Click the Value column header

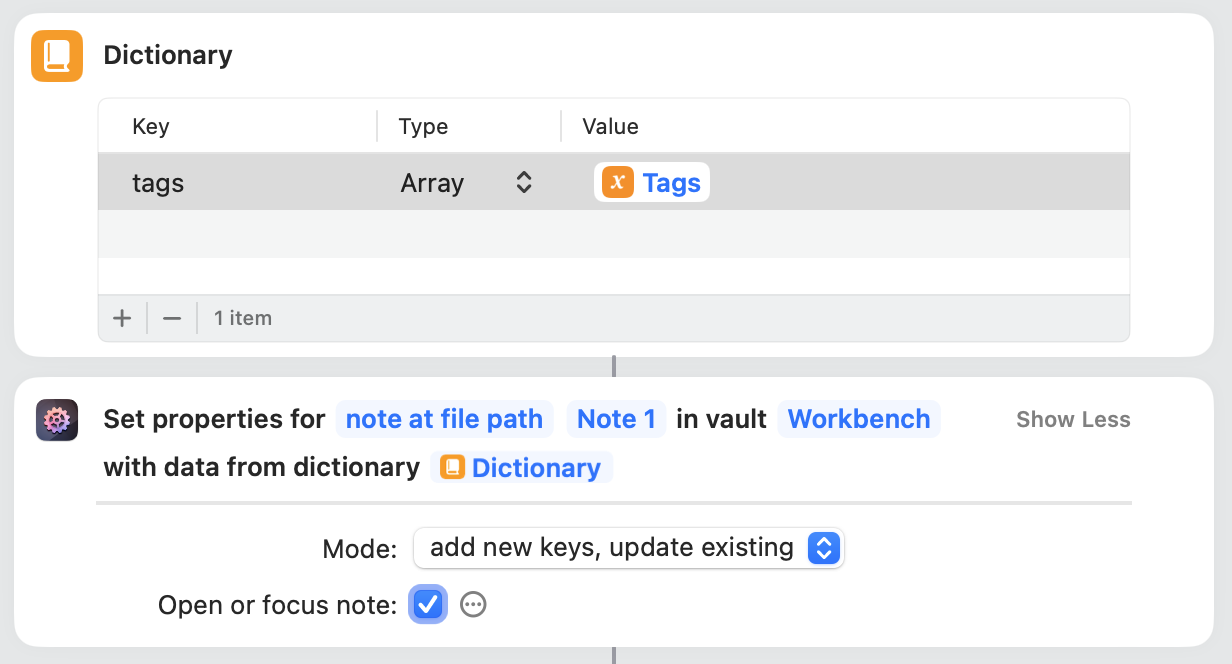pos(610,127)
